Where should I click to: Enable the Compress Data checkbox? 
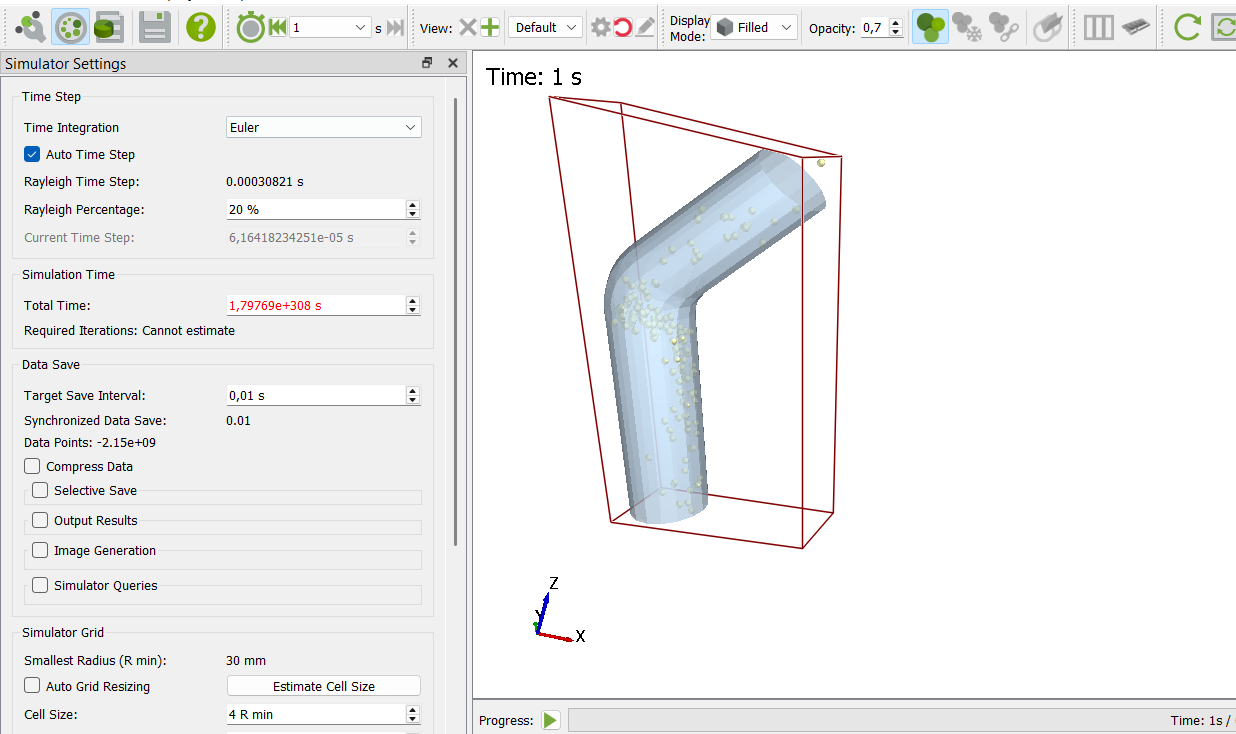[32, 466]
